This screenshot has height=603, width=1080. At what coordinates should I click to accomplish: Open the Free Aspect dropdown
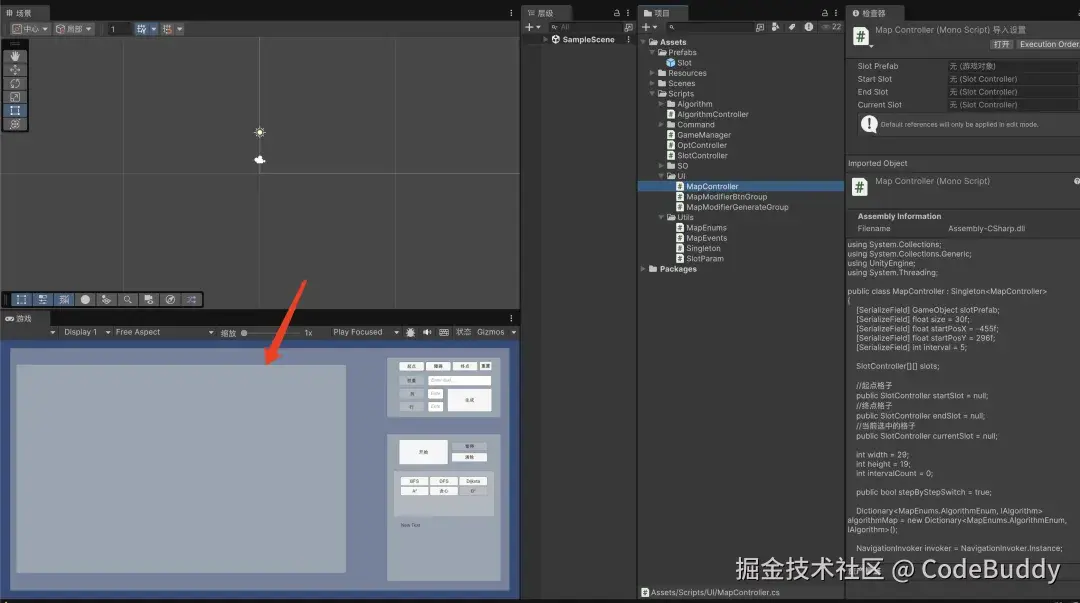[165, 332]
